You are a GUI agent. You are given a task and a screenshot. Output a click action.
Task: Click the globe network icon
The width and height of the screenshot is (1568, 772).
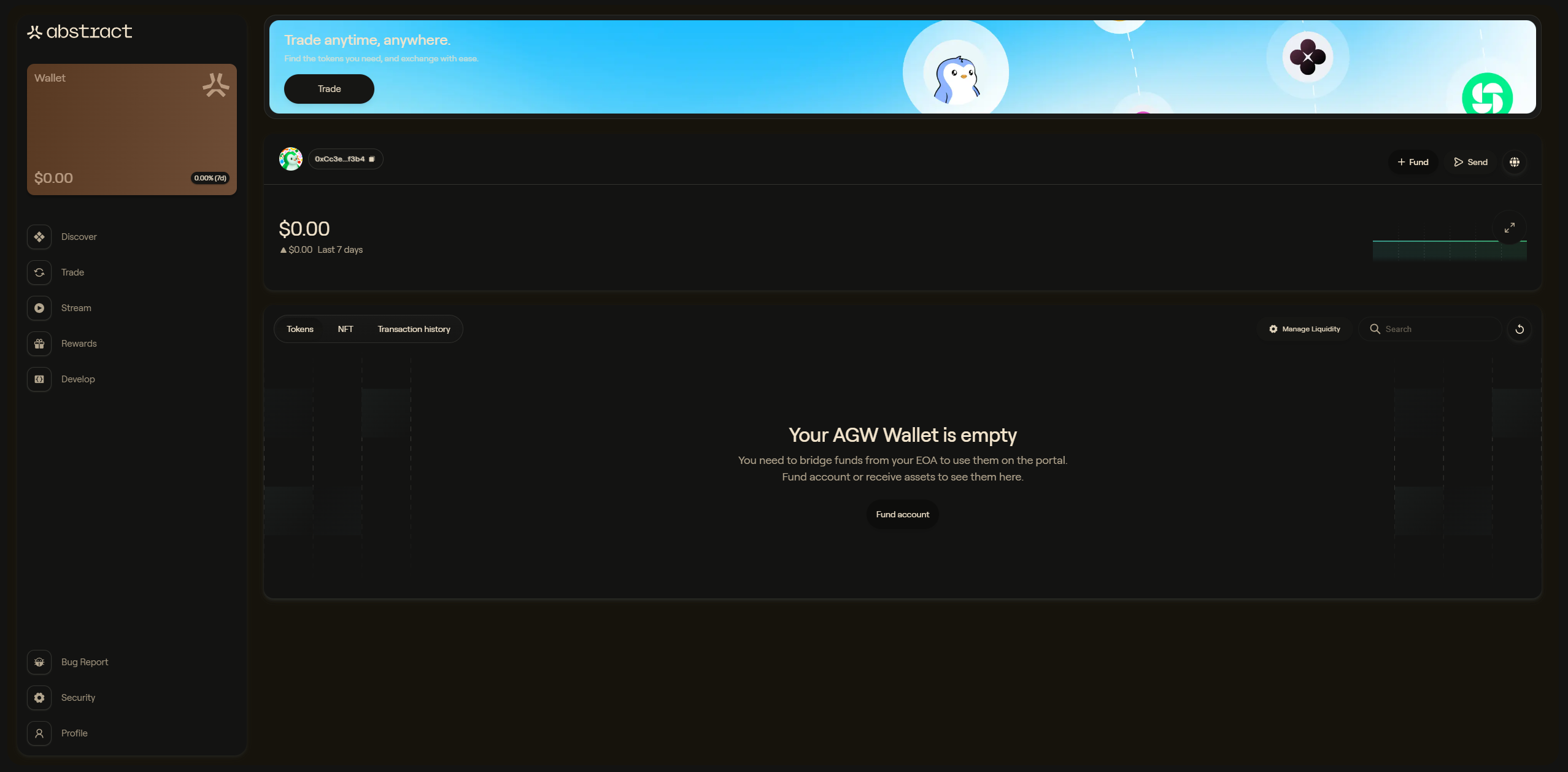1515,162
